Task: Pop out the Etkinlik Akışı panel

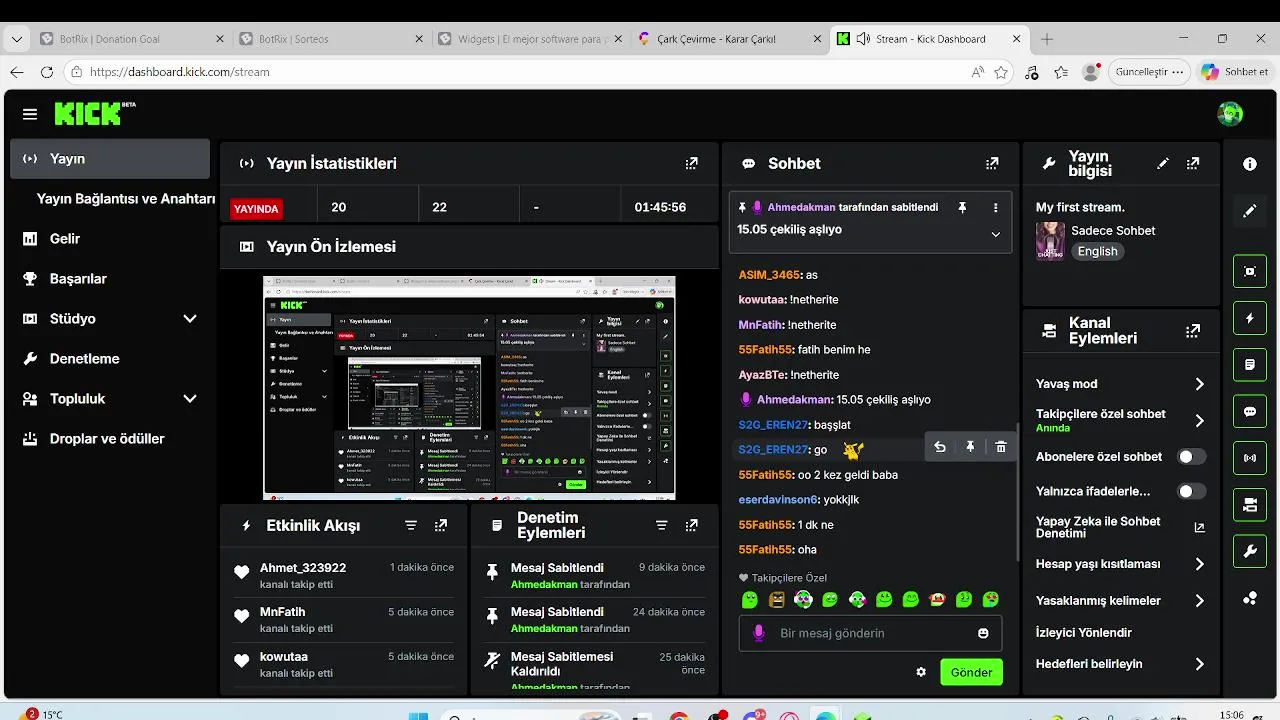Action: 441,525
